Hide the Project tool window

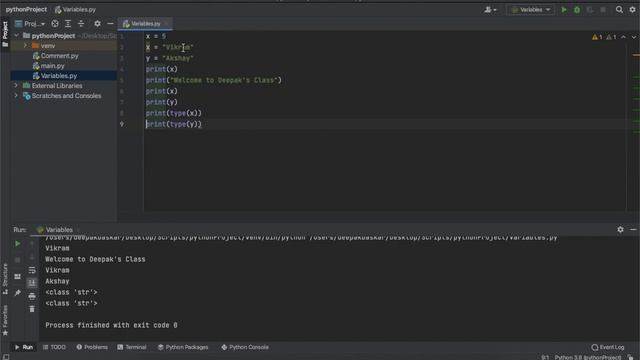click(x=110, y=24)
